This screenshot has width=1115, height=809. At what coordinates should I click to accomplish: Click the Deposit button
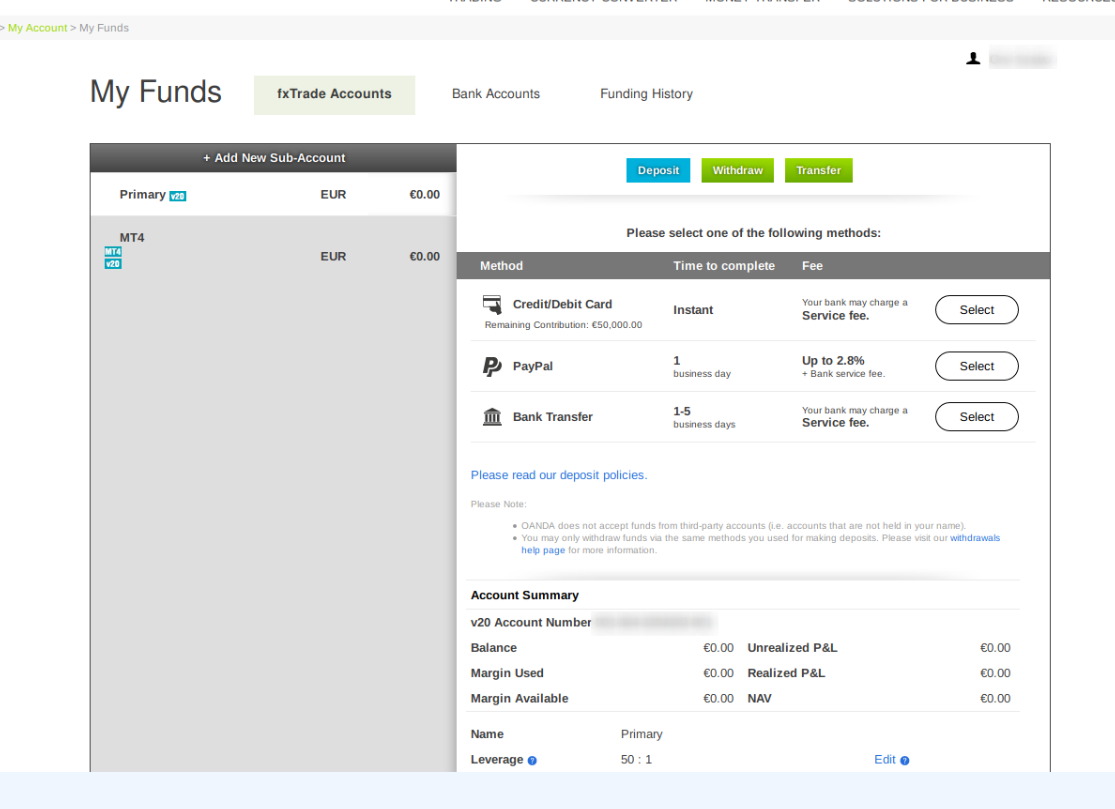tap(658, 171)
